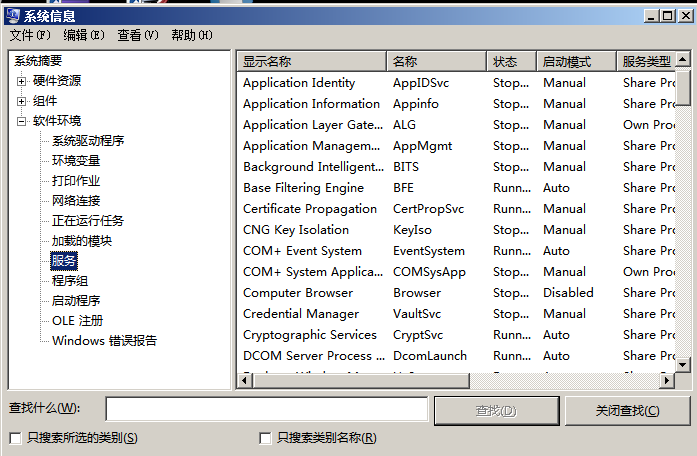
Task: Select 程序组 tree item
Action: coord(70,281)
